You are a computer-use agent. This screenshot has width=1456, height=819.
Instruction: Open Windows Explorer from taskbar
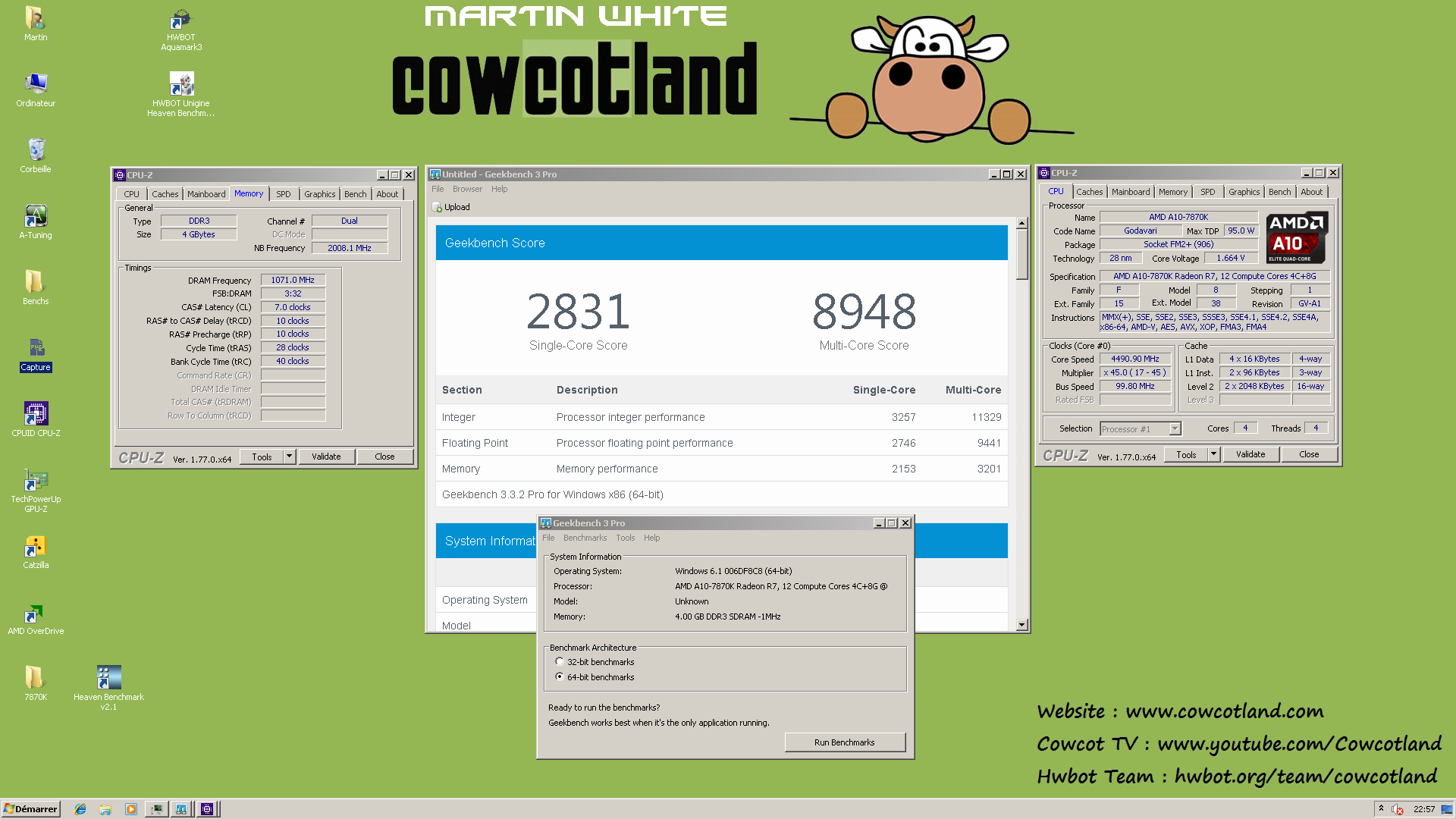click(x=105, y=809)
